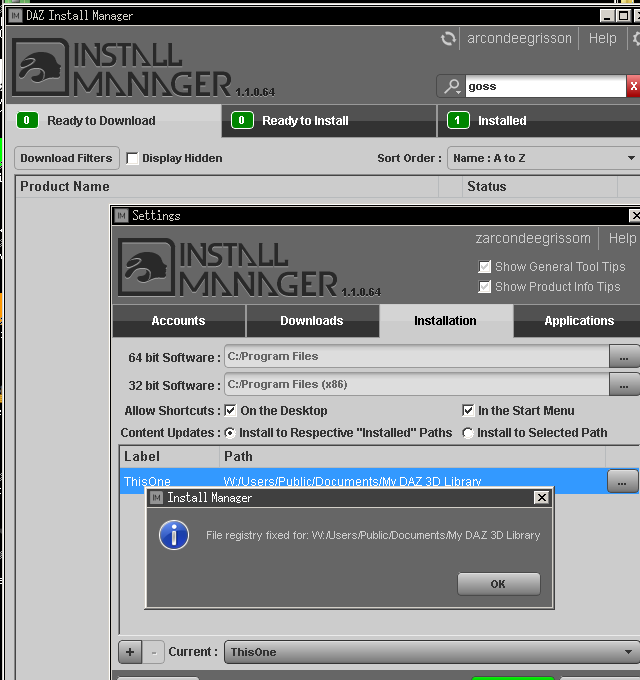Click the My DAZ 3D Library path text
The width and height of the screenshot is (640, 680).
(x=352, y=481)
